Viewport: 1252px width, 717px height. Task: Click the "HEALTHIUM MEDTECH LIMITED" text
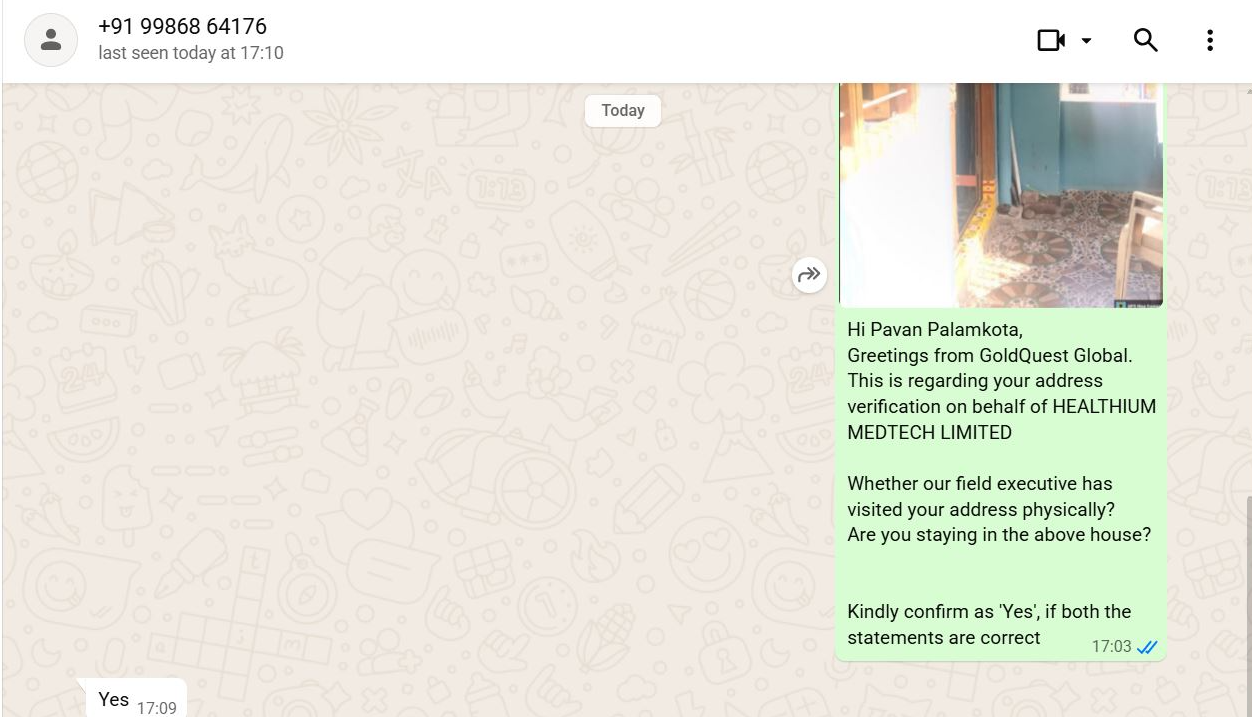(1001, 420)
